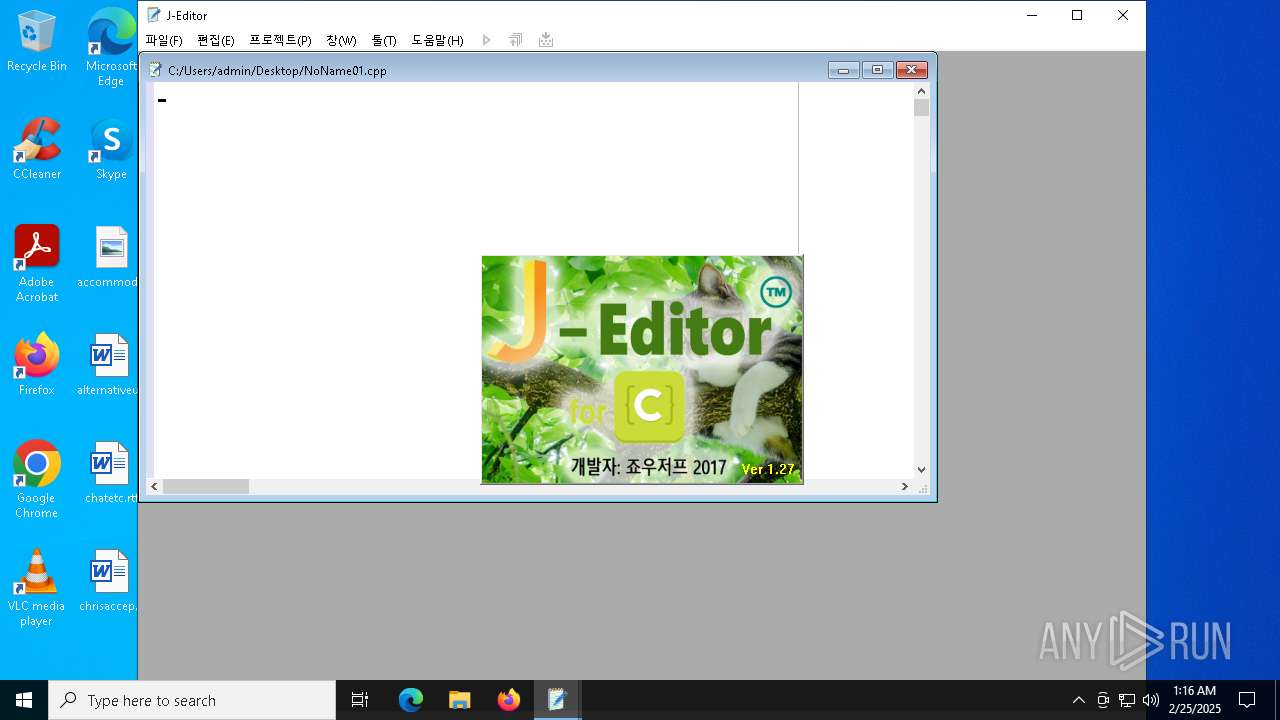Click the editor's vertical scrollbar up arrow
The width and height of the screenshot is (1280, 720).
pos(921,91)
